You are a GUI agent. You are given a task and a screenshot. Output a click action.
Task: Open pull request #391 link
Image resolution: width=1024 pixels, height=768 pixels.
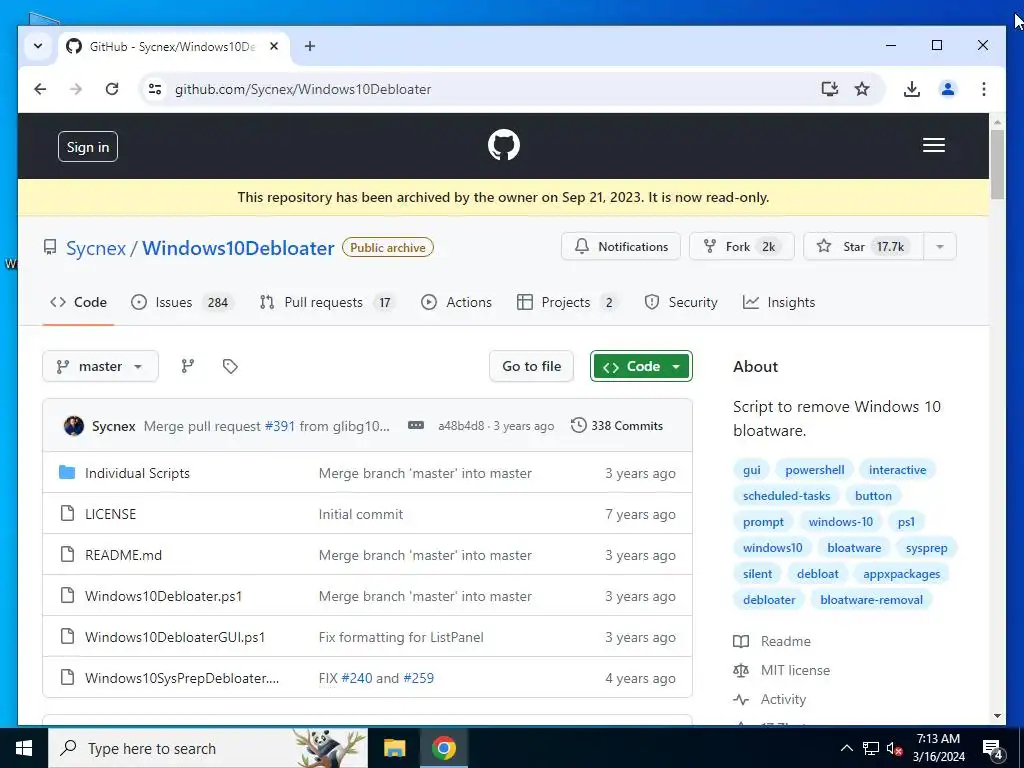click(280, 426)
